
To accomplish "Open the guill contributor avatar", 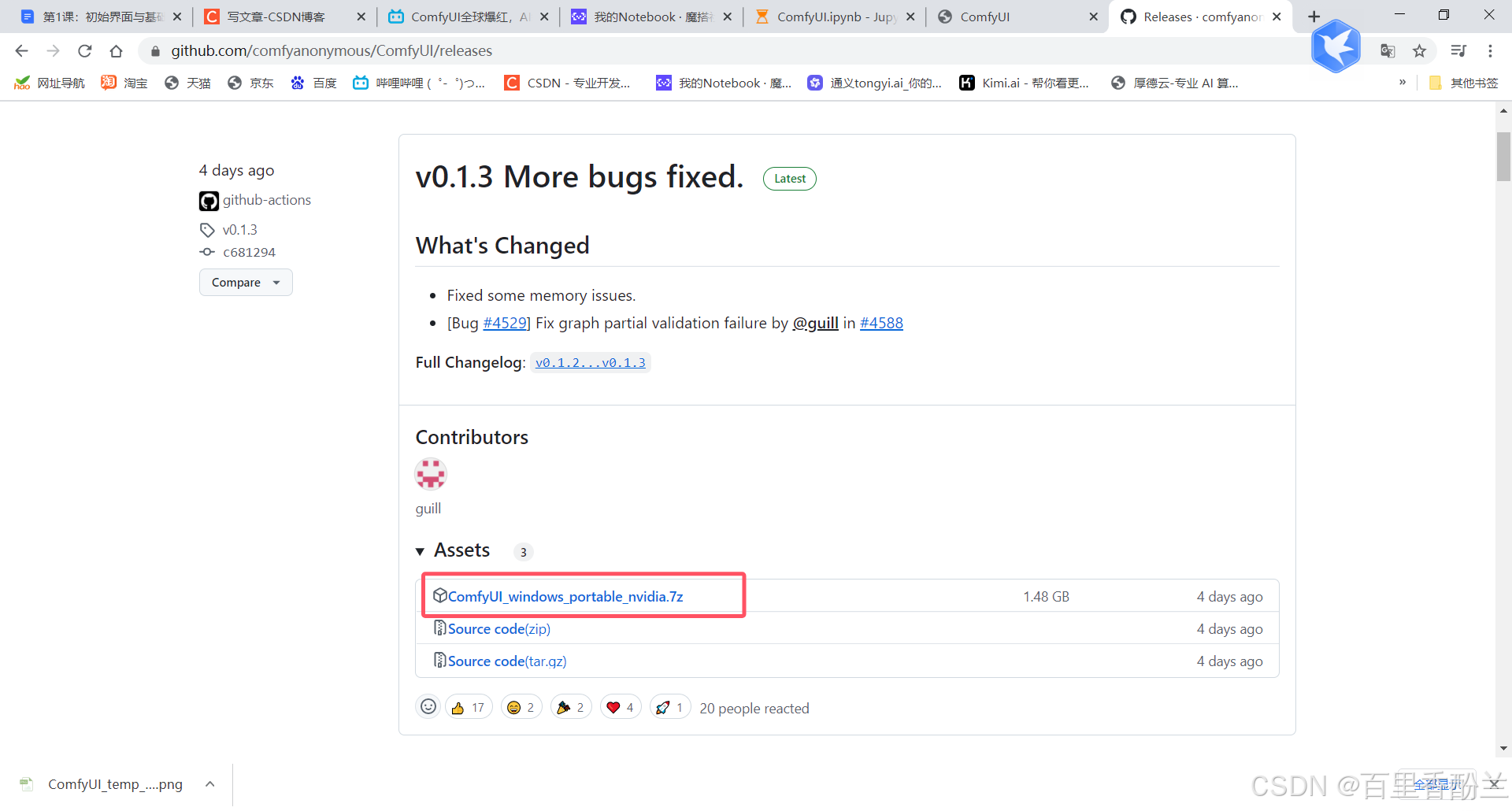I will click(x=431, y=474).
